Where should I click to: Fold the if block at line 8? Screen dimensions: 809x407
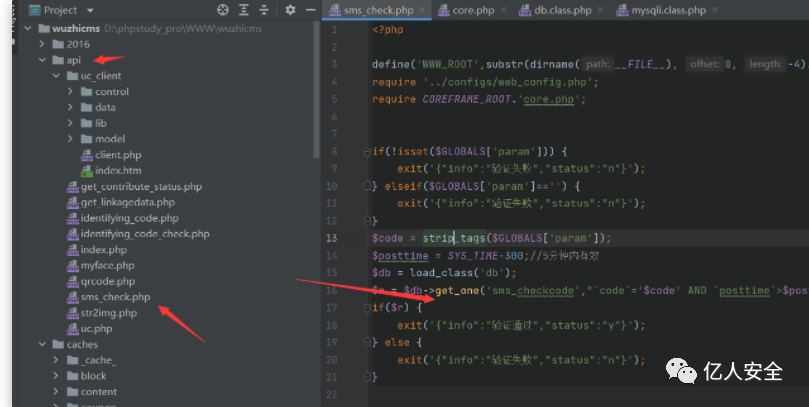(367, 151)
